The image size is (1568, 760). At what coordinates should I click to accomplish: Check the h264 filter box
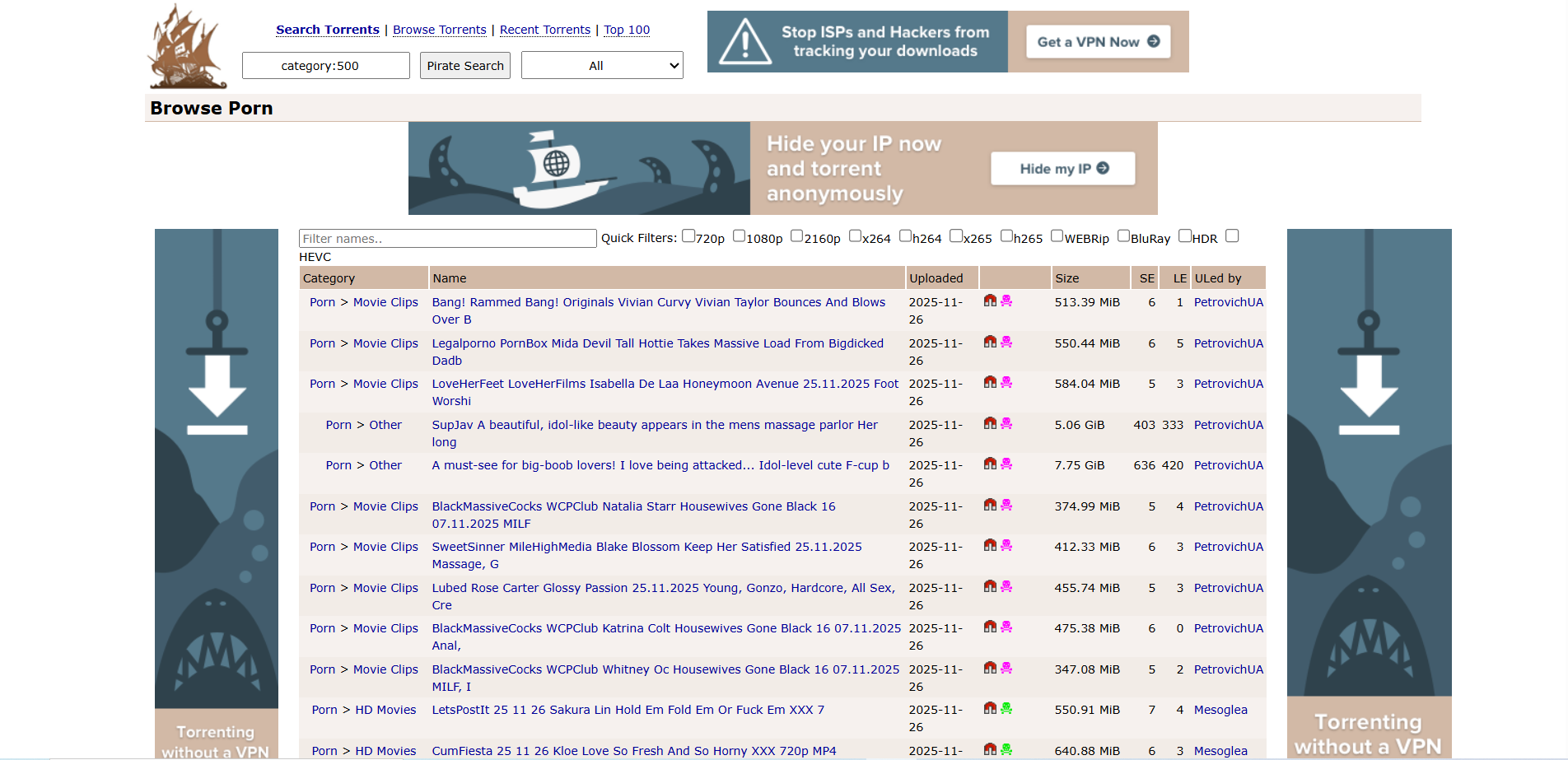905,236
